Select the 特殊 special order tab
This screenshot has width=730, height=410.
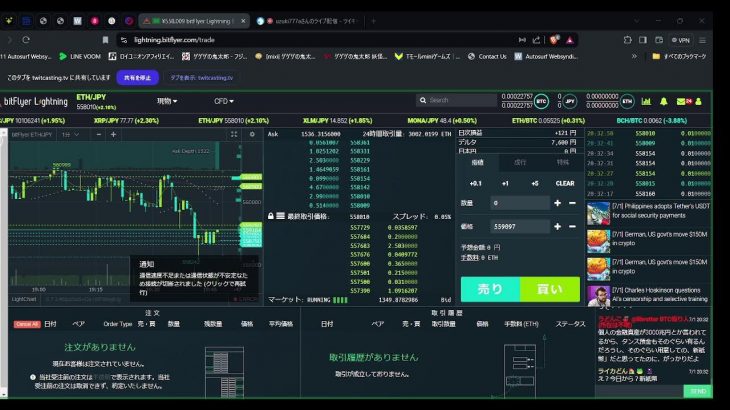coord(562,162)
